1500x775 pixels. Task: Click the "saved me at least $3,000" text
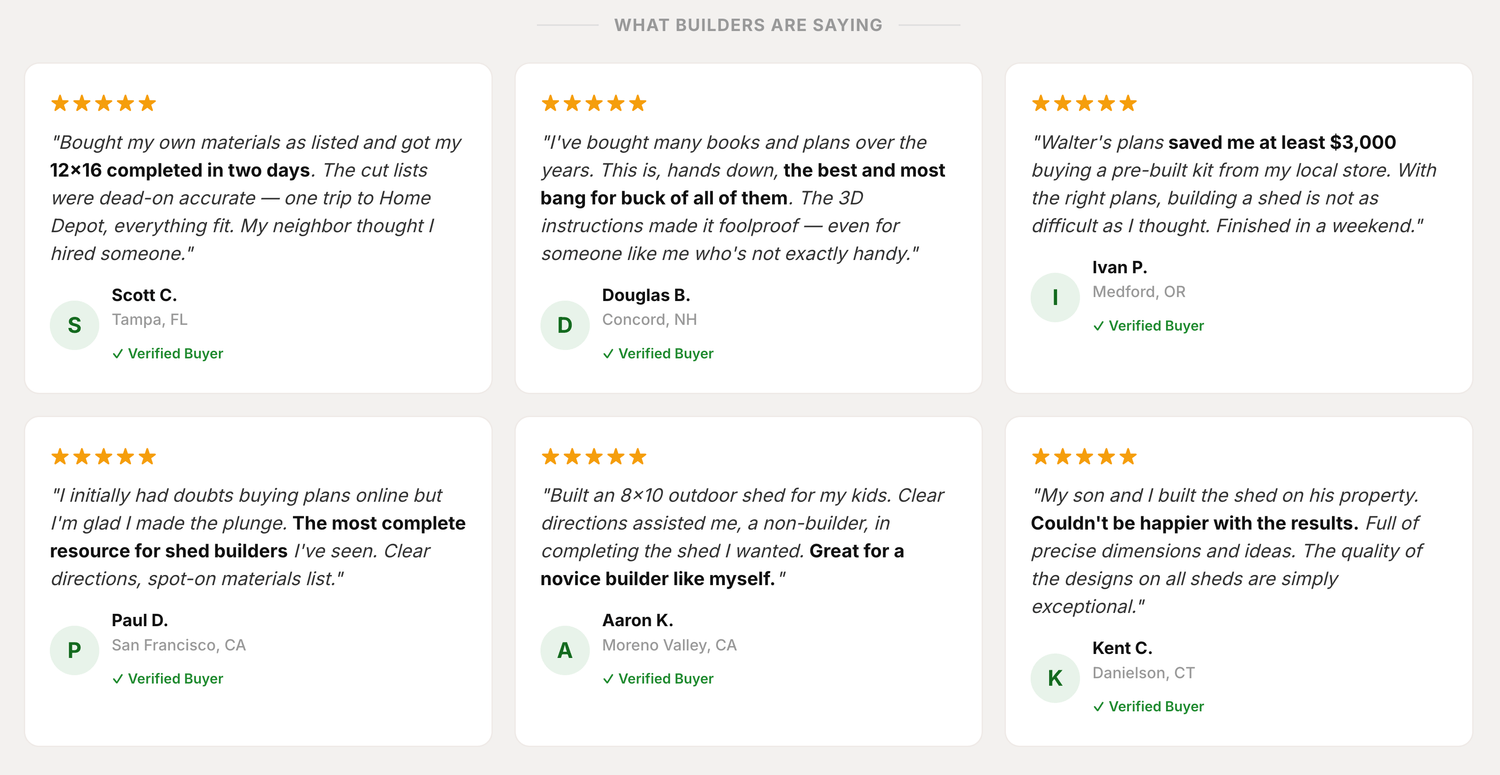[x=1282, y=143]
